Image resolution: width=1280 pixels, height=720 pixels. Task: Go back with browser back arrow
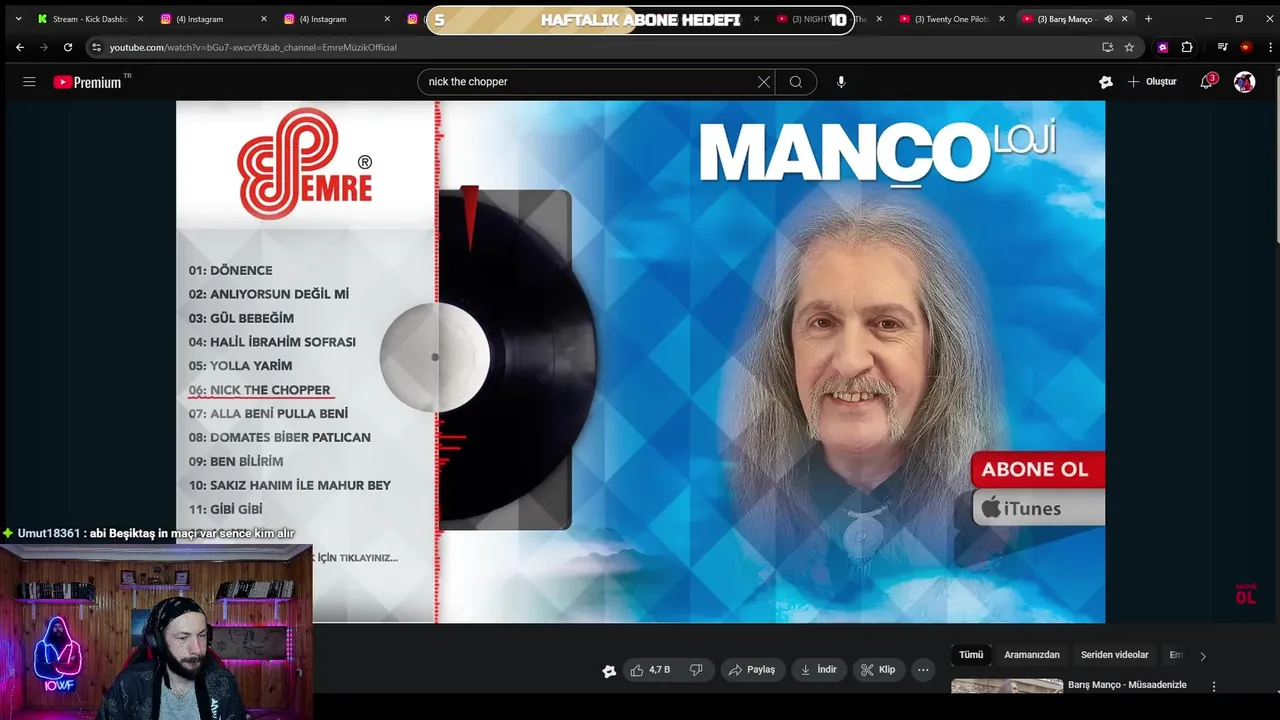19,47
